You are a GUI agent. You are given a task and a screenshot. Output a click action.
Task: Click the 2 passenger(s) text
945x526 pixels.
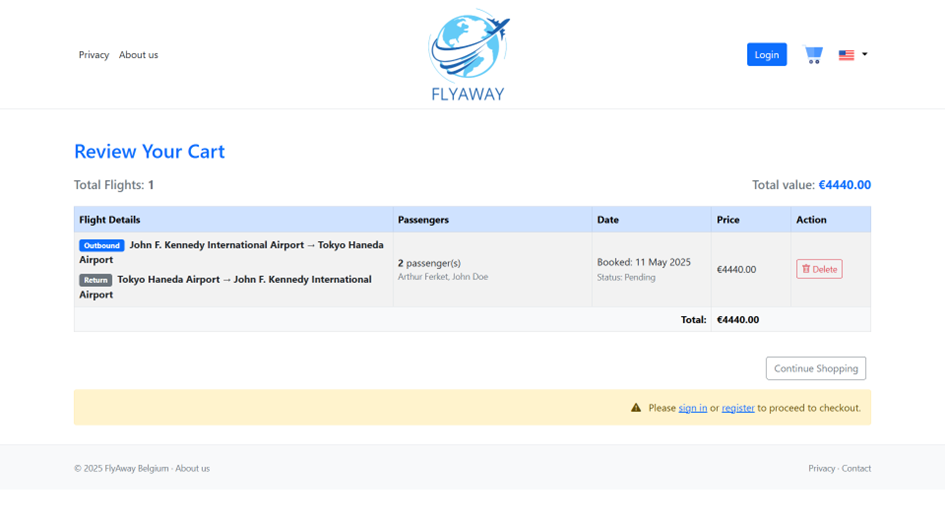point(429,263)
